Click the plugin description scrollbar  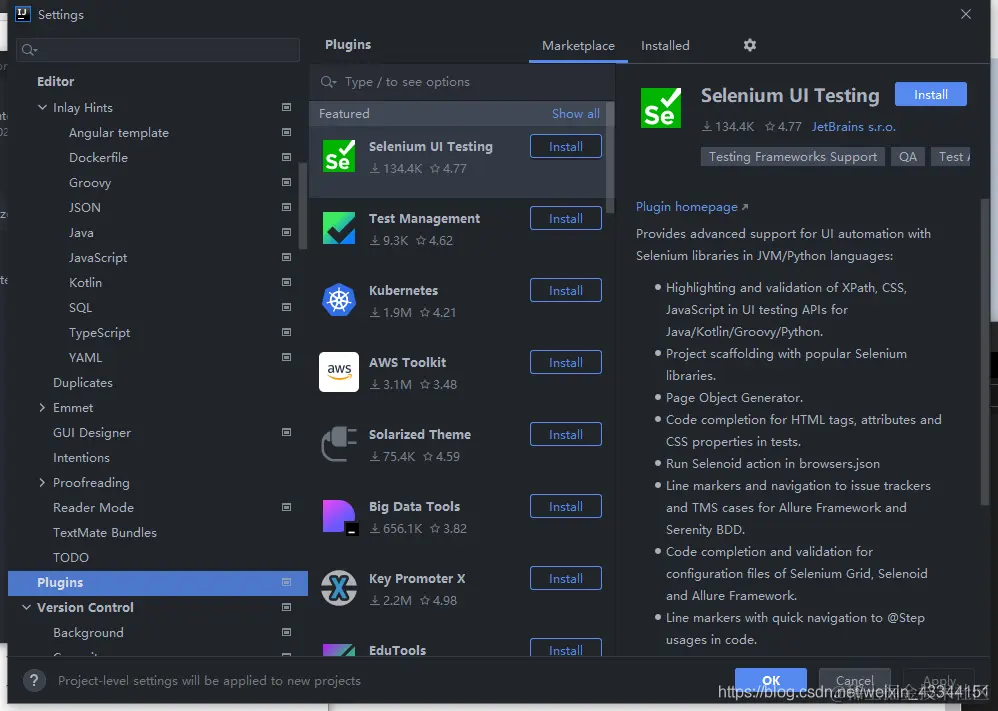point(985,352)
